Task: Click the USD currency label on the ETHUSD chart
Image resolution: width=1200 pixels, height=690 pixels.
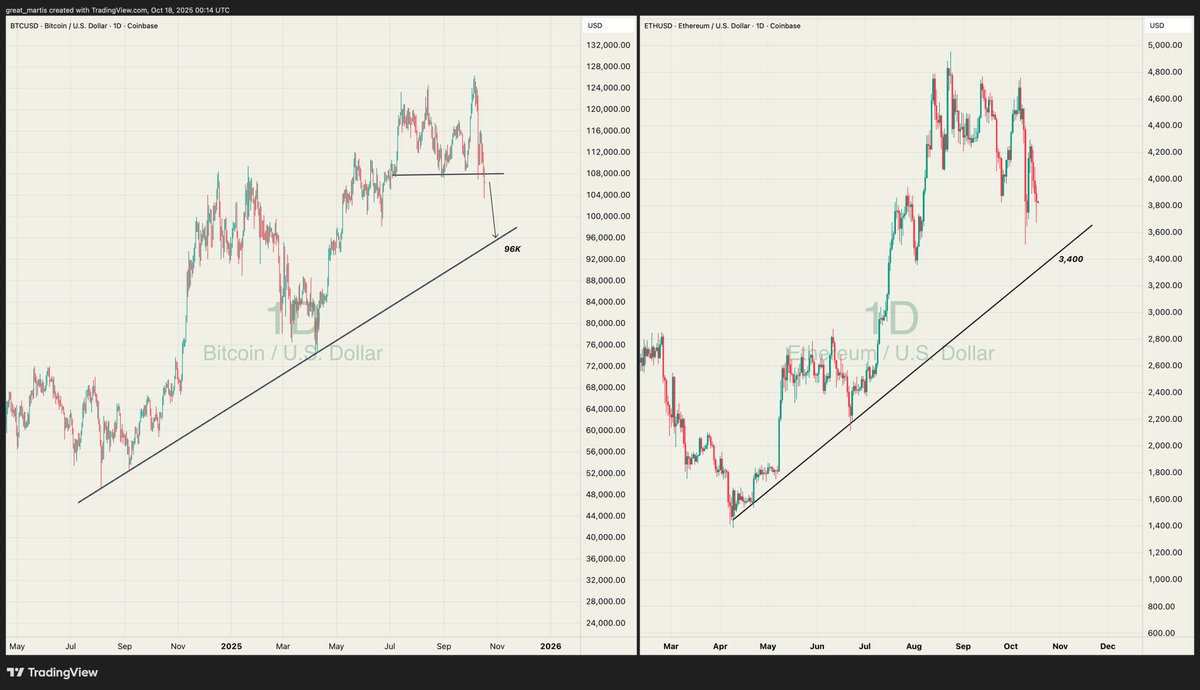Action: pyautogui.click(x=1157, y=25)
